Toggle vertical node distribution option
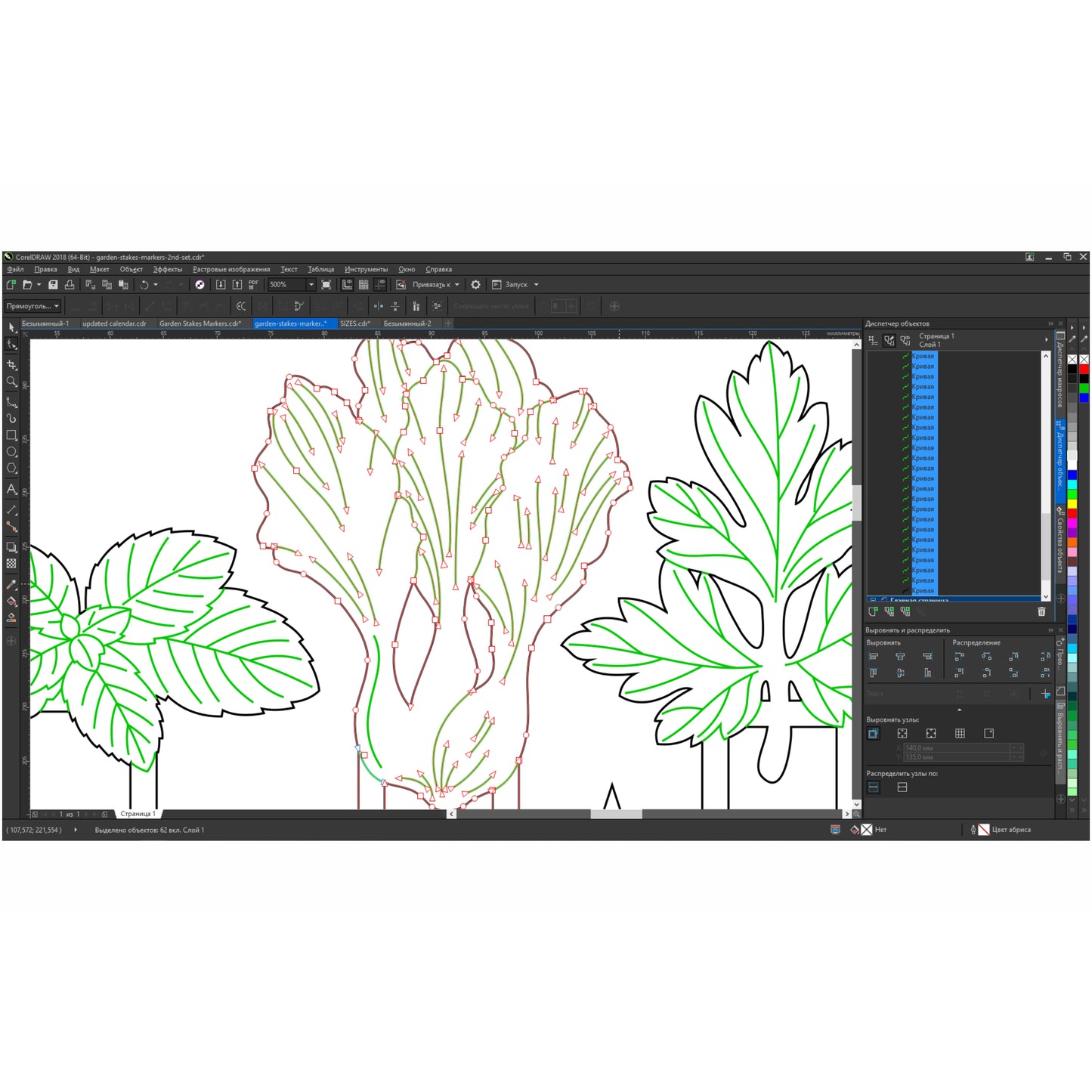1092x1092 pixels. click(902, 787)
